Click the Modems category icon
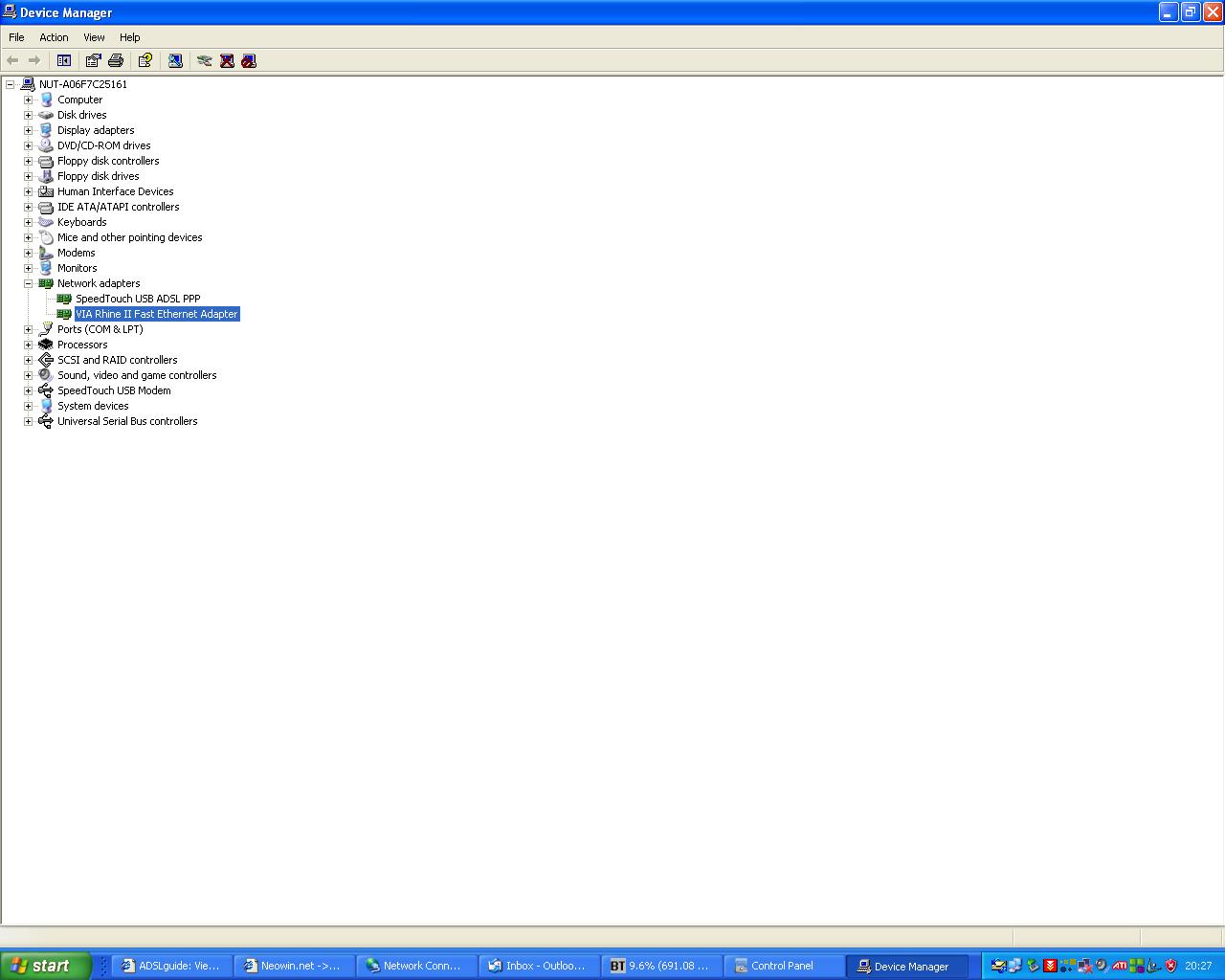Viewport: 1225px width, 980px height. point(46,253)
